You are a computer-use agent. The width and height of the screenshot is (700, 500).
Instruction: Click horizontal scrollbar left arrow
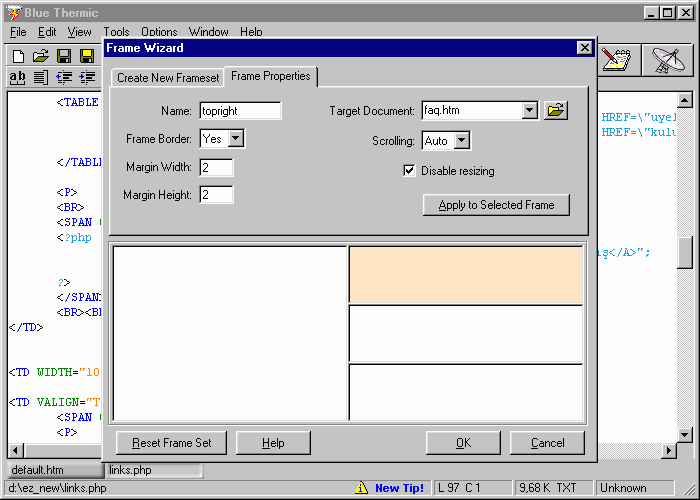coord(15,450)
